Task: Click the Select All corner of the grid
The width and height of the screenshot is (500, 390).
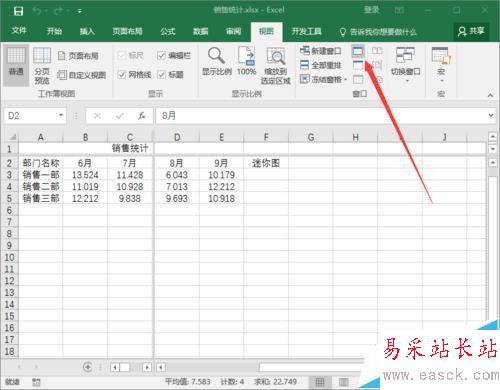Action: click(x=12, y=137)
